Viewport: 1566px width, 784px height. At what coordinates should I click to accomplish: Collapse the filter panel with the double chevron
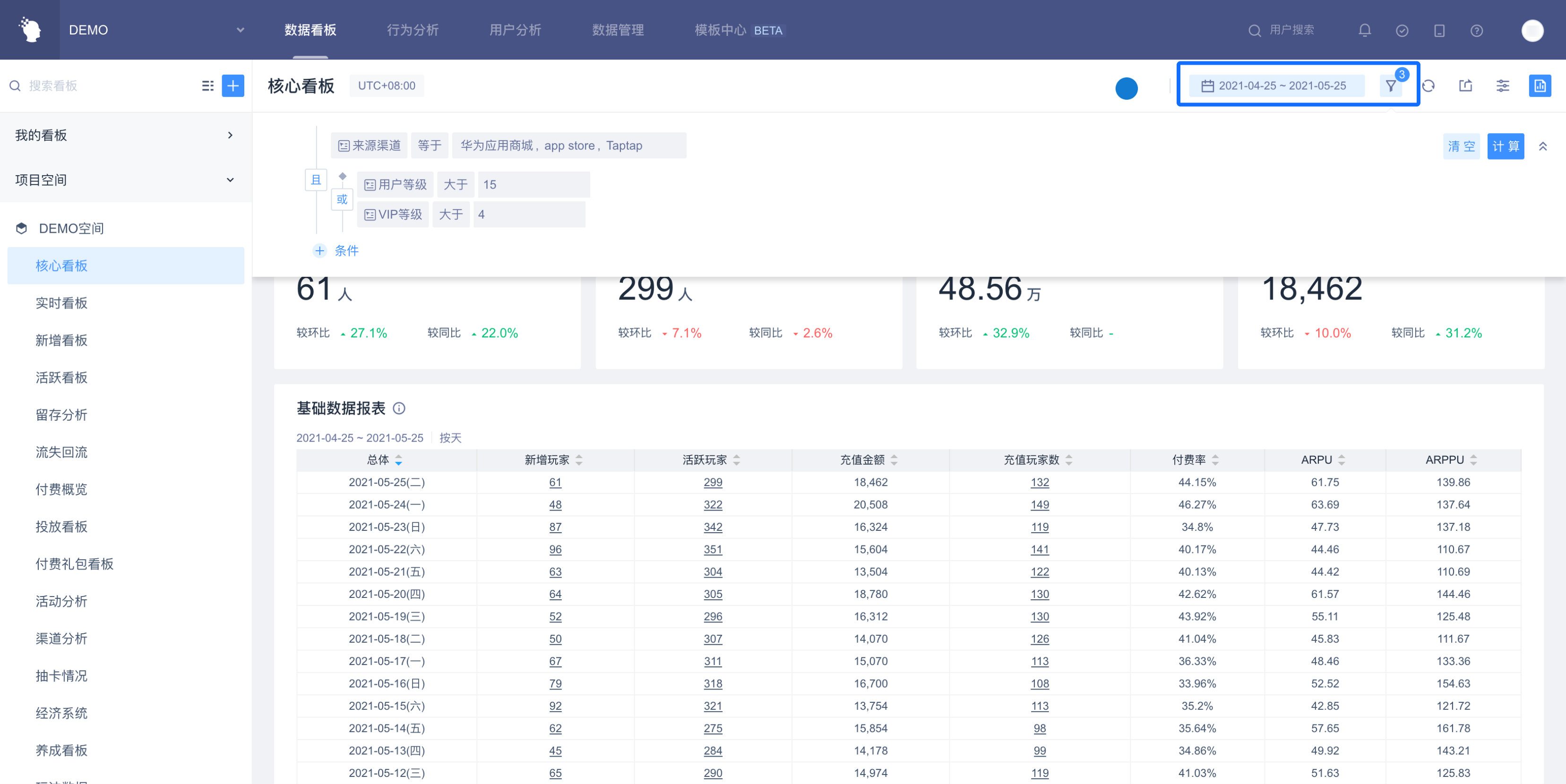click(x=1542, y=146)
